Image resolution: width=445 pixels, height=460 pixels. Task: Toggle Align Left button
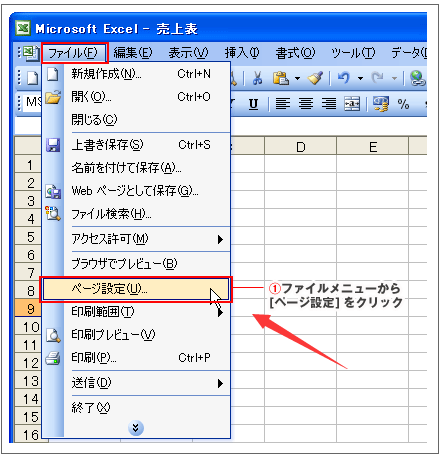tap(283, 104)
